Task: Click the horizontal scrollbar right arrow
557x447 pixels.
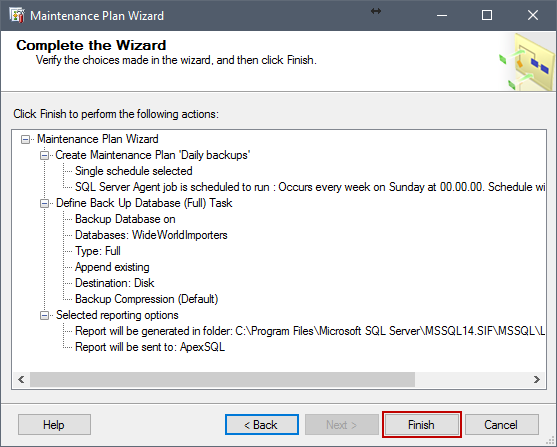Action: tap(537, 379)
